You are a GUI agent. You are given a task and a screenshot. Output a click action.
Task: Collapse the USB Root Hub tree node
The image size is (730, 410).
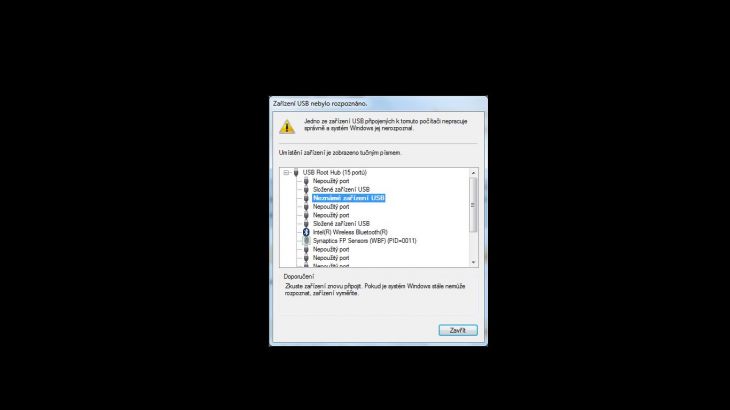point(286,173)
